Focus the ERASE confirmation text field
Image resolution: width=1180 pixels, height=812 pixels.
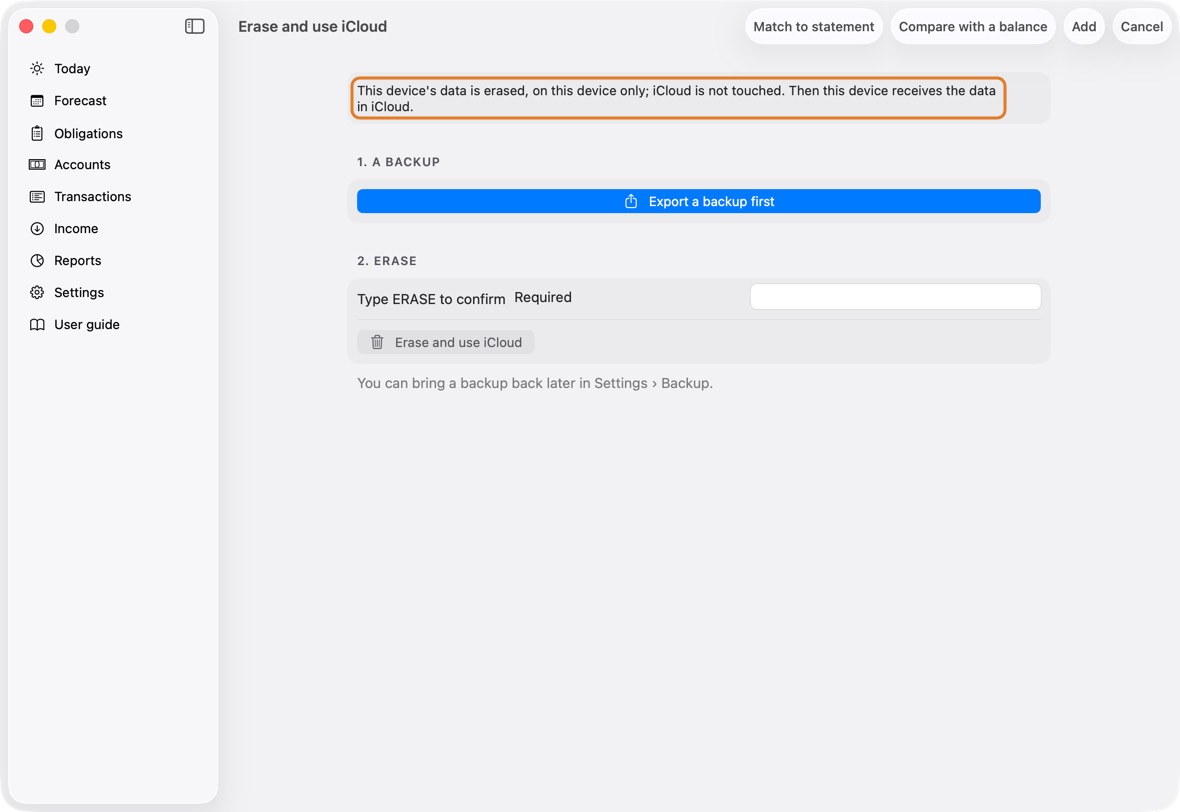click(896, 297)
